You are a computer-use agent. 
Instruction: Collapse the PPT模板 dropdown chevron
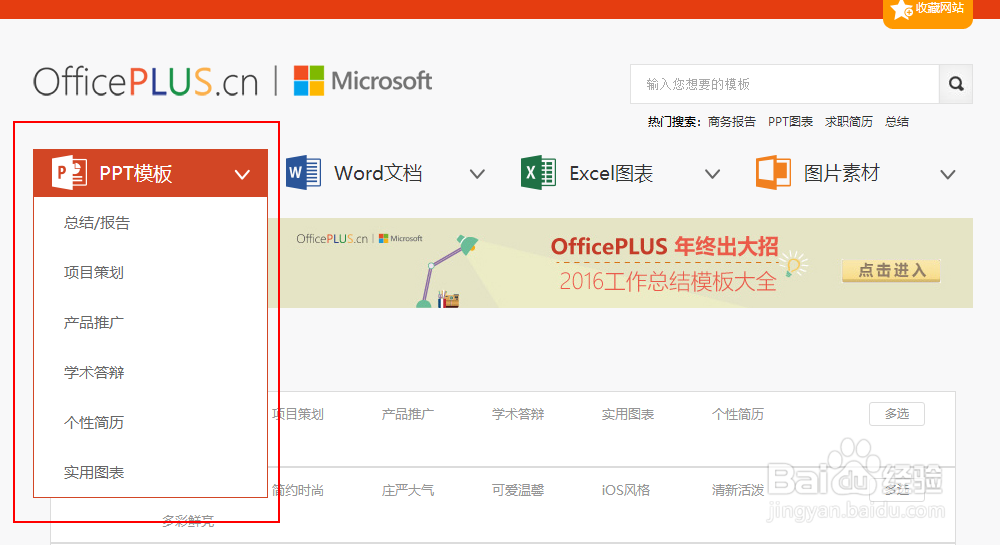pyautogui.click(x=242, y=174)
